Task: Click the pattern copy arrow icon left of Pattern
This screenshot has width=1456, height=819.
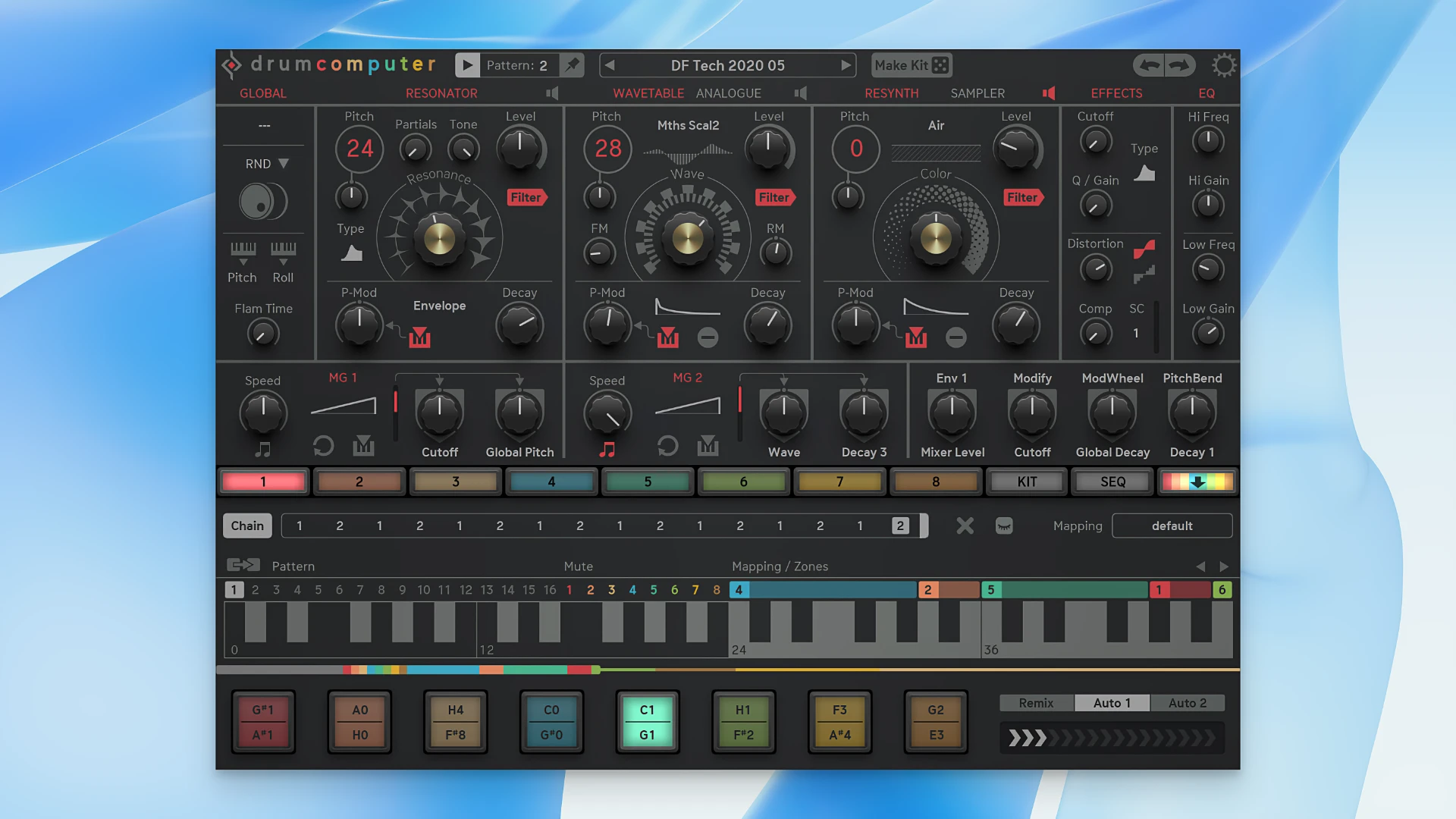Action: [243, 564]
